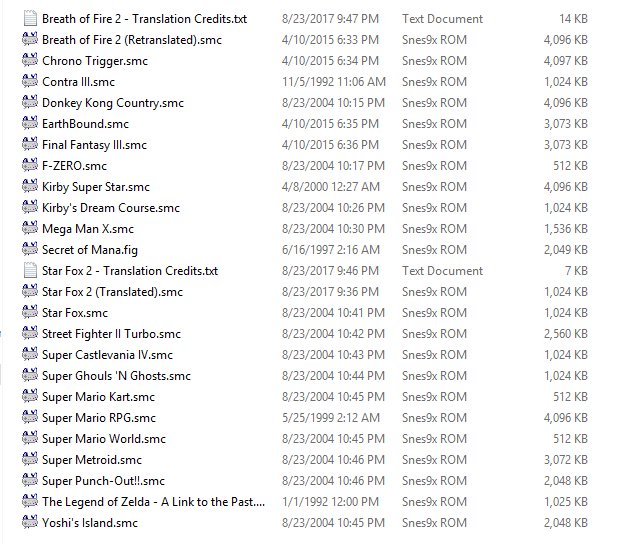This screenshot has height=544, width=622.
Task: Select the Super Mario World.smc icon
Action: click(30, 438)
